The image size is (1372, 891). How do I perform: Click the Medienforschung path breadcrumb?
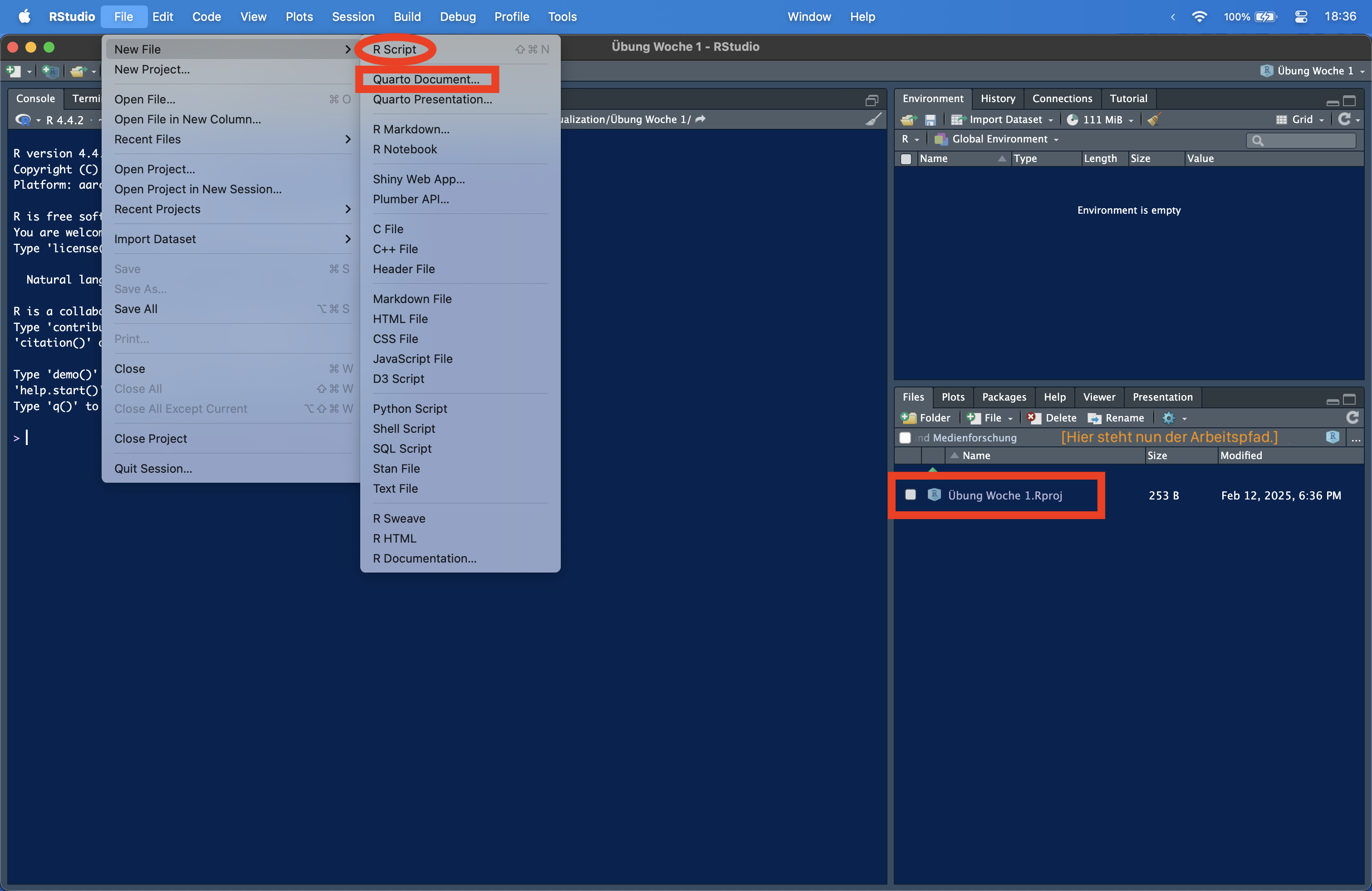pyautogui.click(x=975, y=438)
